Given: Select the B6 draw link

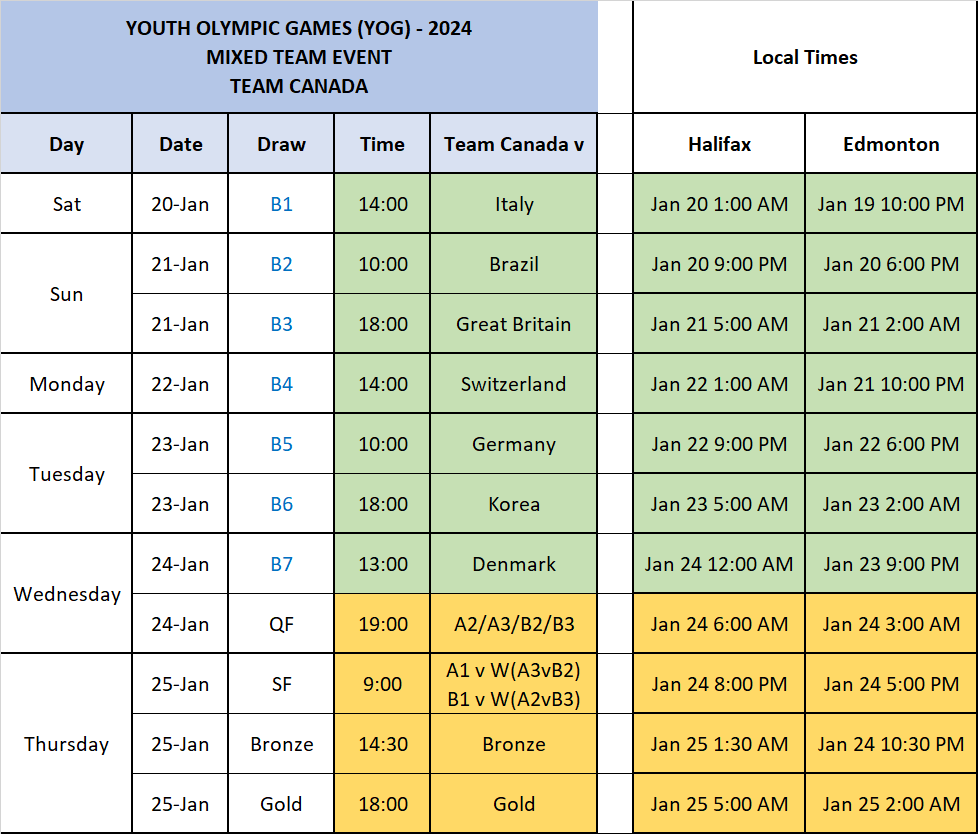Looking at the screenshot, I should [281, 504].
